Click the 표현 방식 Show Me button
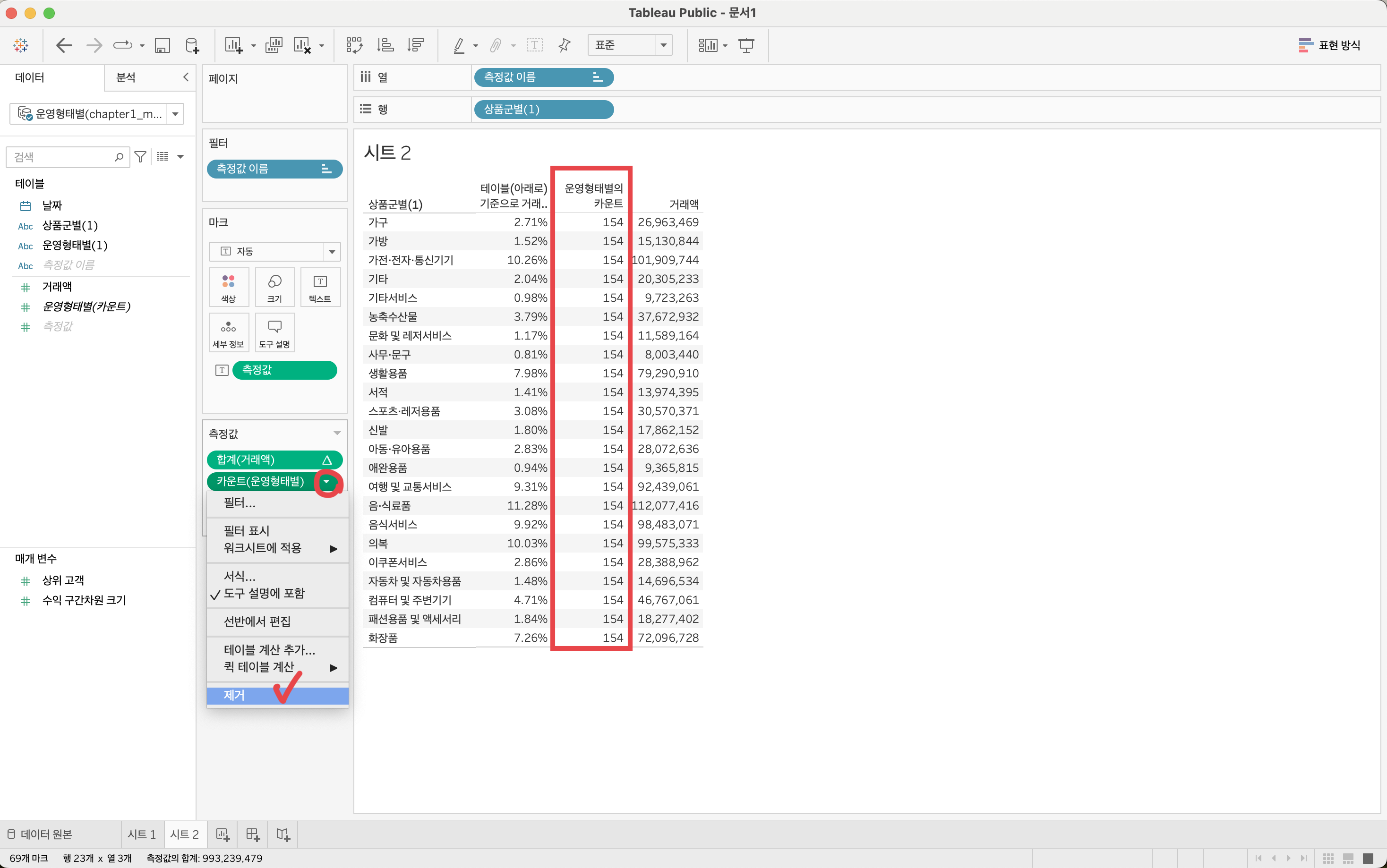The height and width of the screenshot is (868, 1387). pyautogui.click(x=1329, y=45)
